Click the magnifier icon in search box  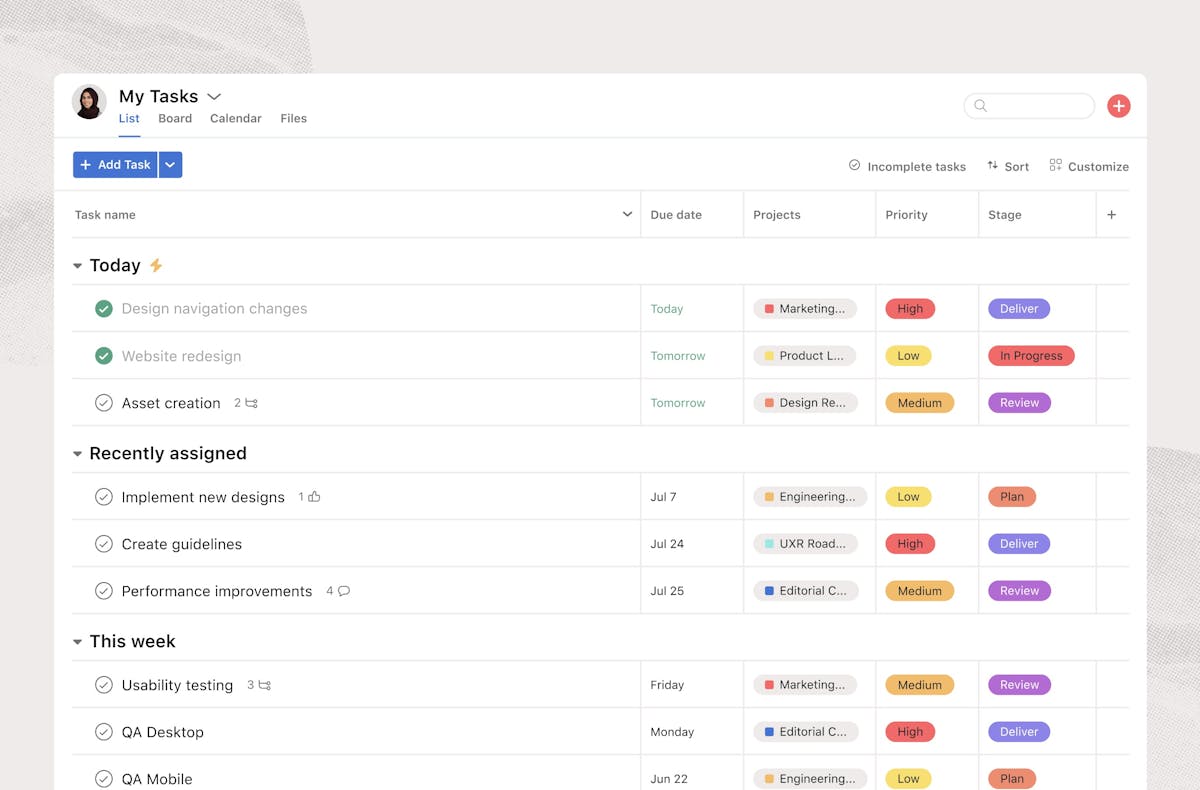(x=981, y=106)
